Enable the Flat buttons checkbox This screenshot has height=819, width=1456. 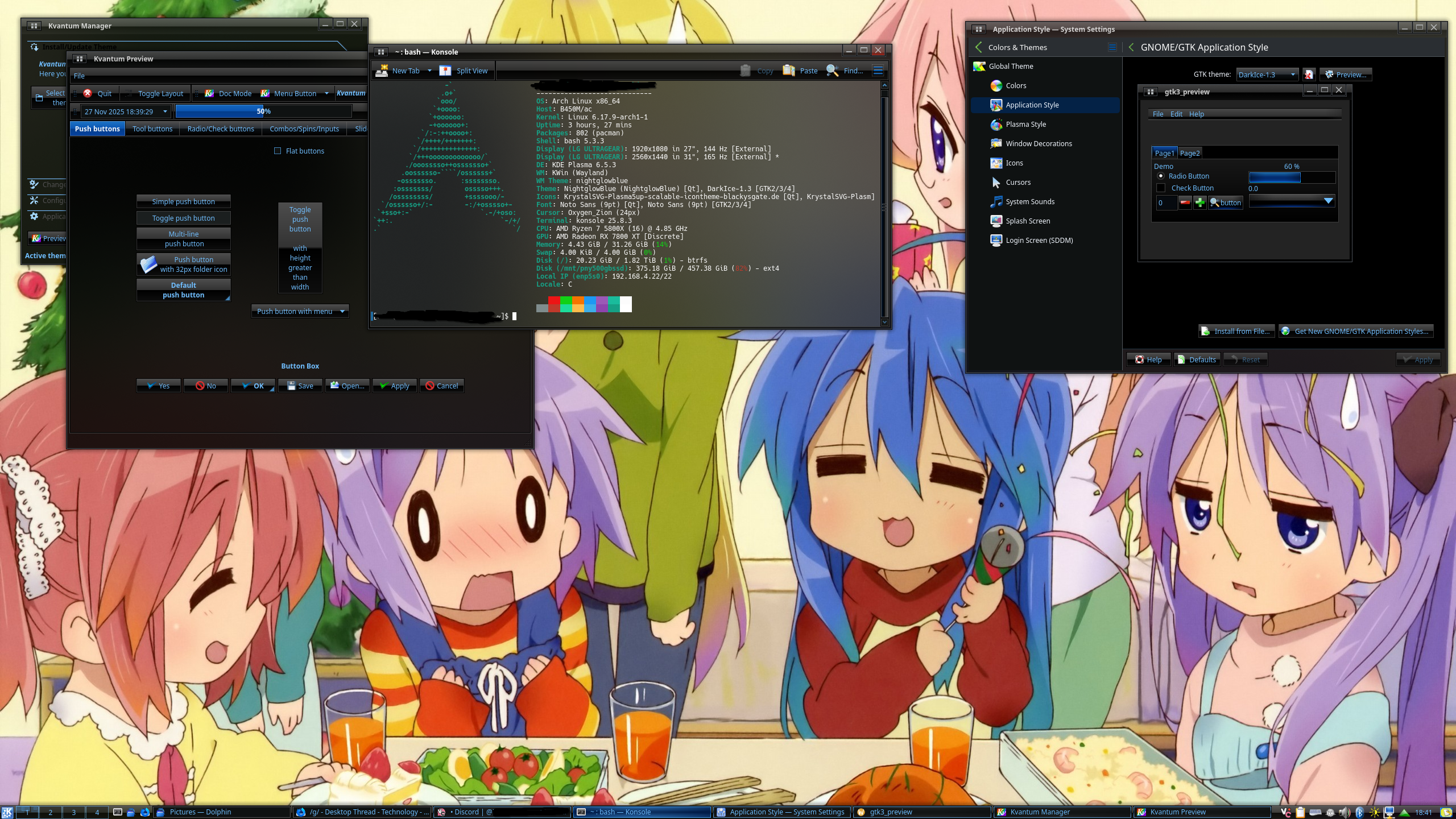click(278, 151)
